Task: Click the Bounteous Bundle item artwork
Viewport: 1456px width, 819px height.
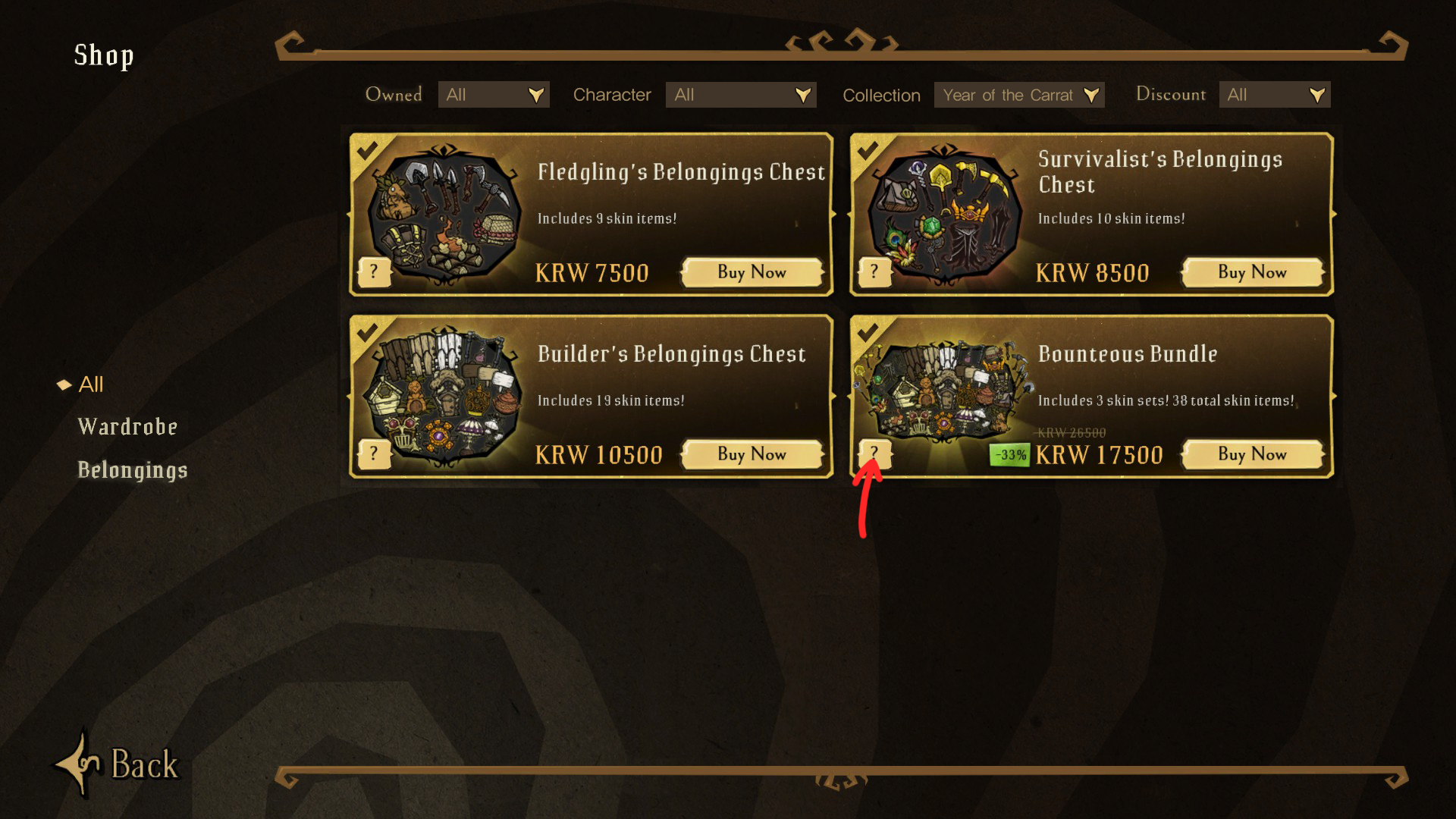Action: pyautogui.click(x=943, y=395)
